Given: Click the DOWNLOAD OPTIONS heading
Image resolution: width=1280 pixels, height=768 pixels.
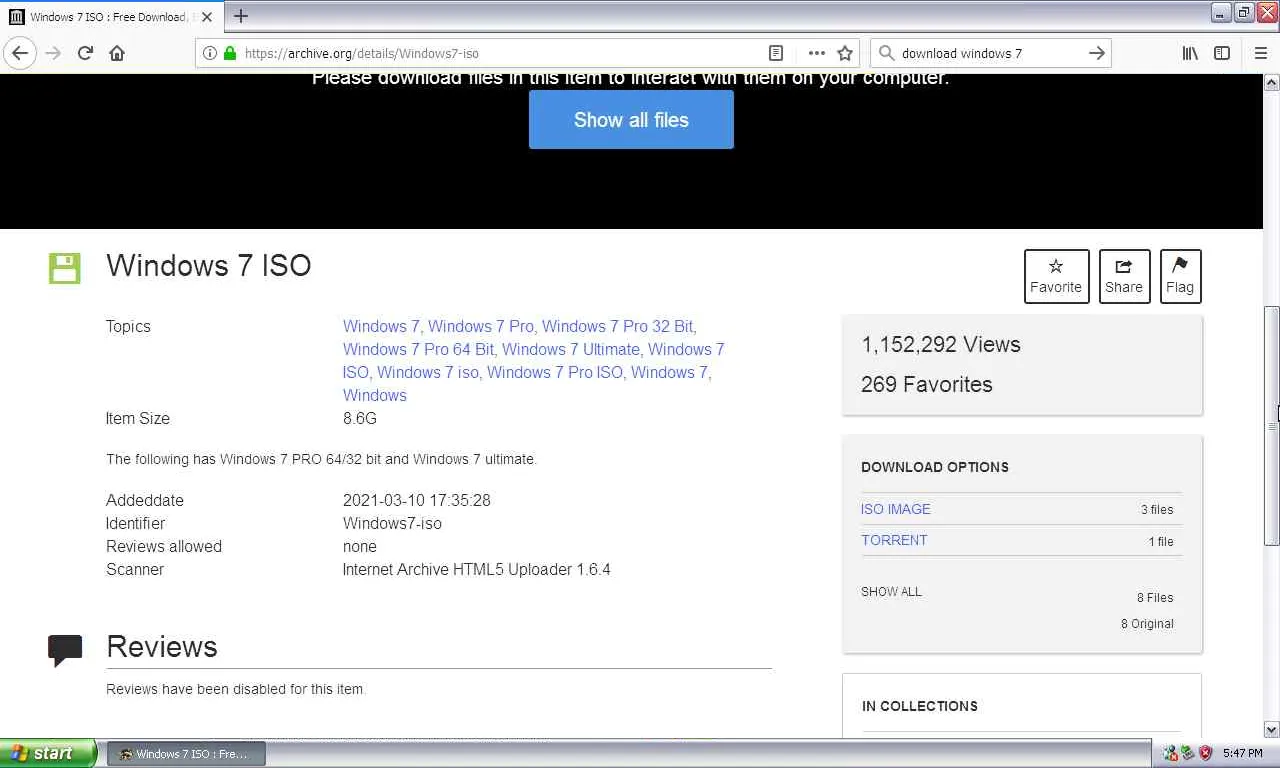Looking at the screenshot, I should (x=935, y=467).
